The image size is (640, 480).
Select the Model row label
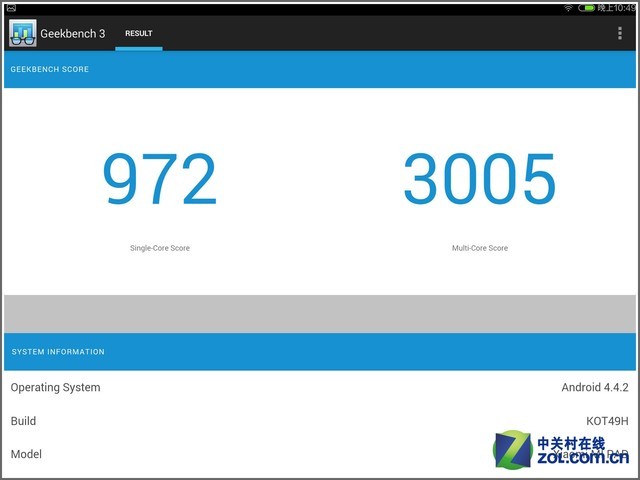pyautogui.click(x=26, y=454)
